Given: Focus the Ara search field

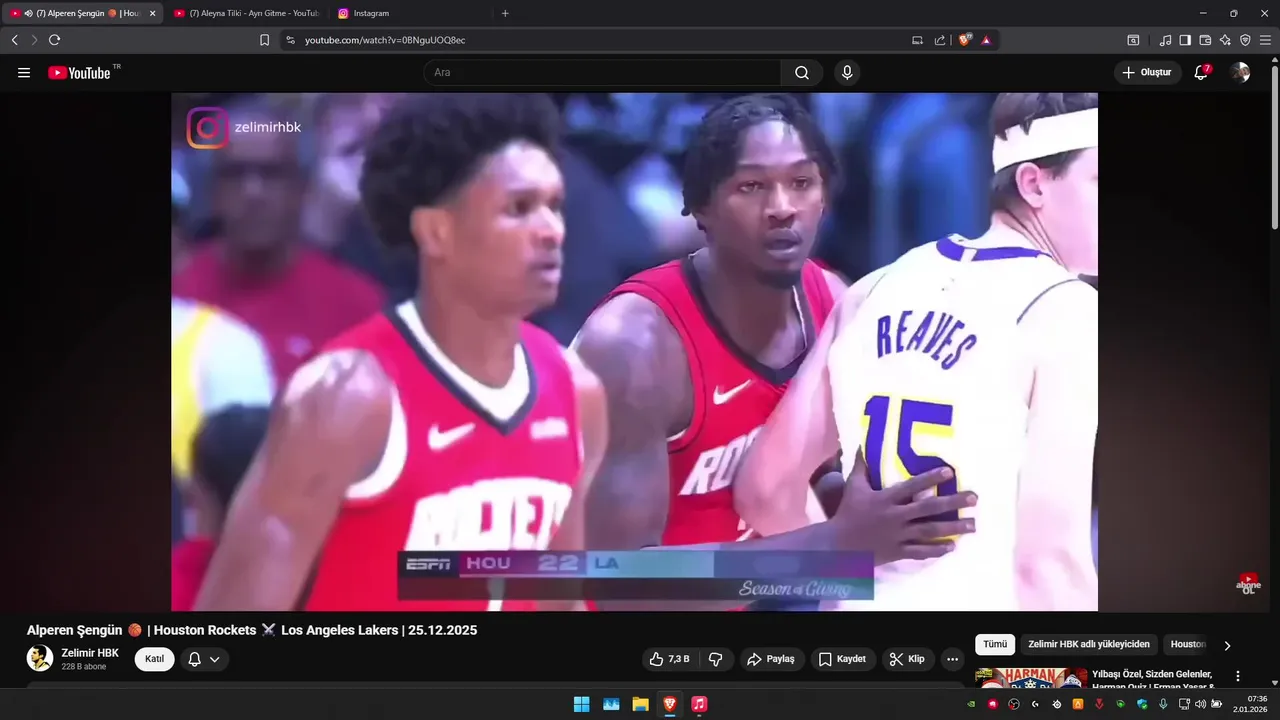Looking at the screenshot, I should 602,73.
